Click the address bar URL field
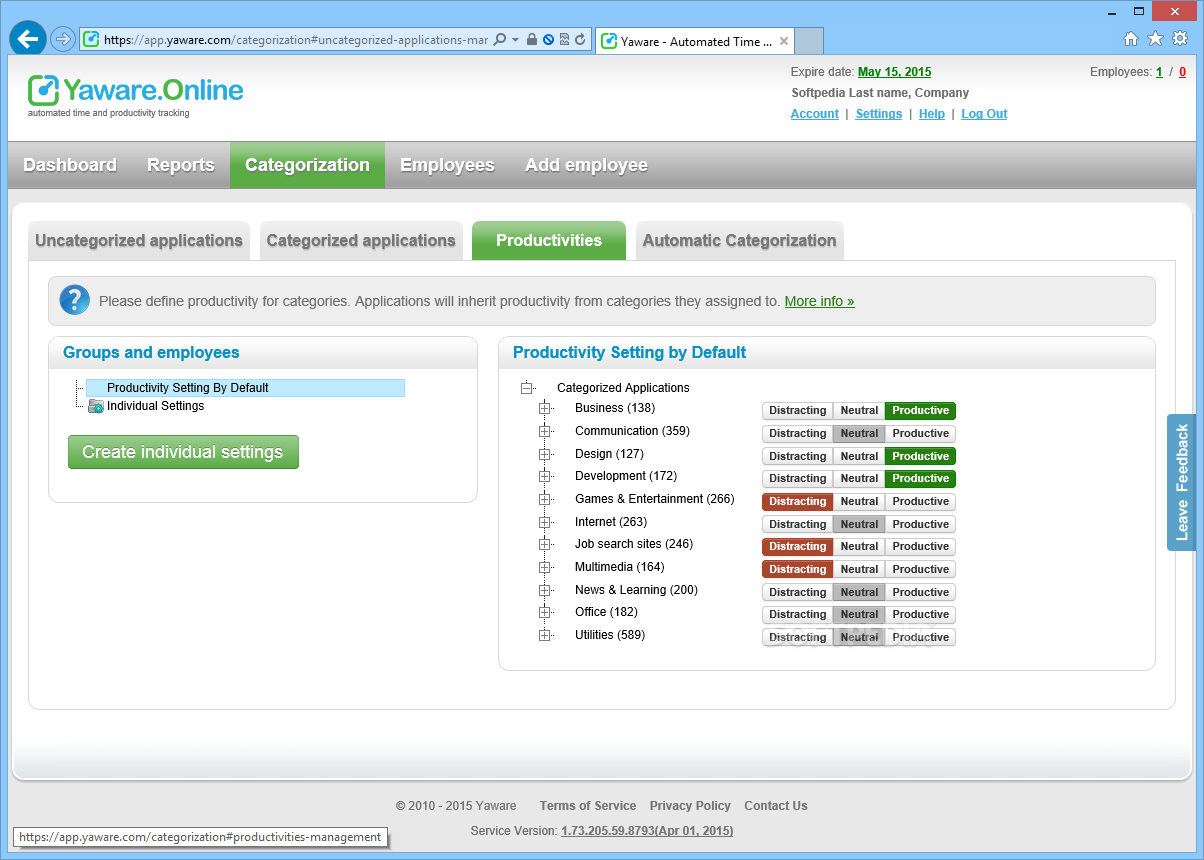 (x=296, y=40)
